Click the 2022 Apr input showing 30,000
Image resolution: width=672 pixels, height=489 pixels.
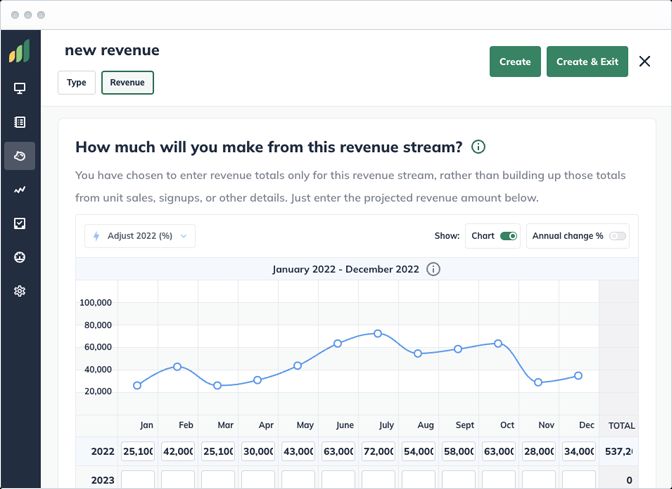[x=258, y=451]
